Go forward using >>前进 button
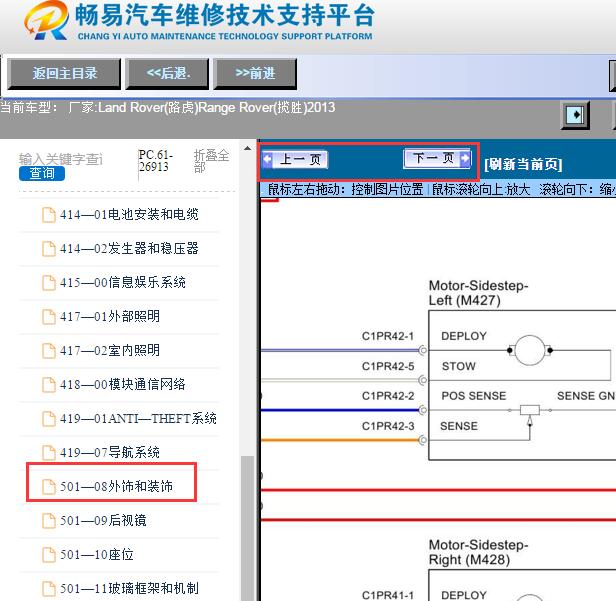This screenshot has width=616, height=601. (255, 73)
